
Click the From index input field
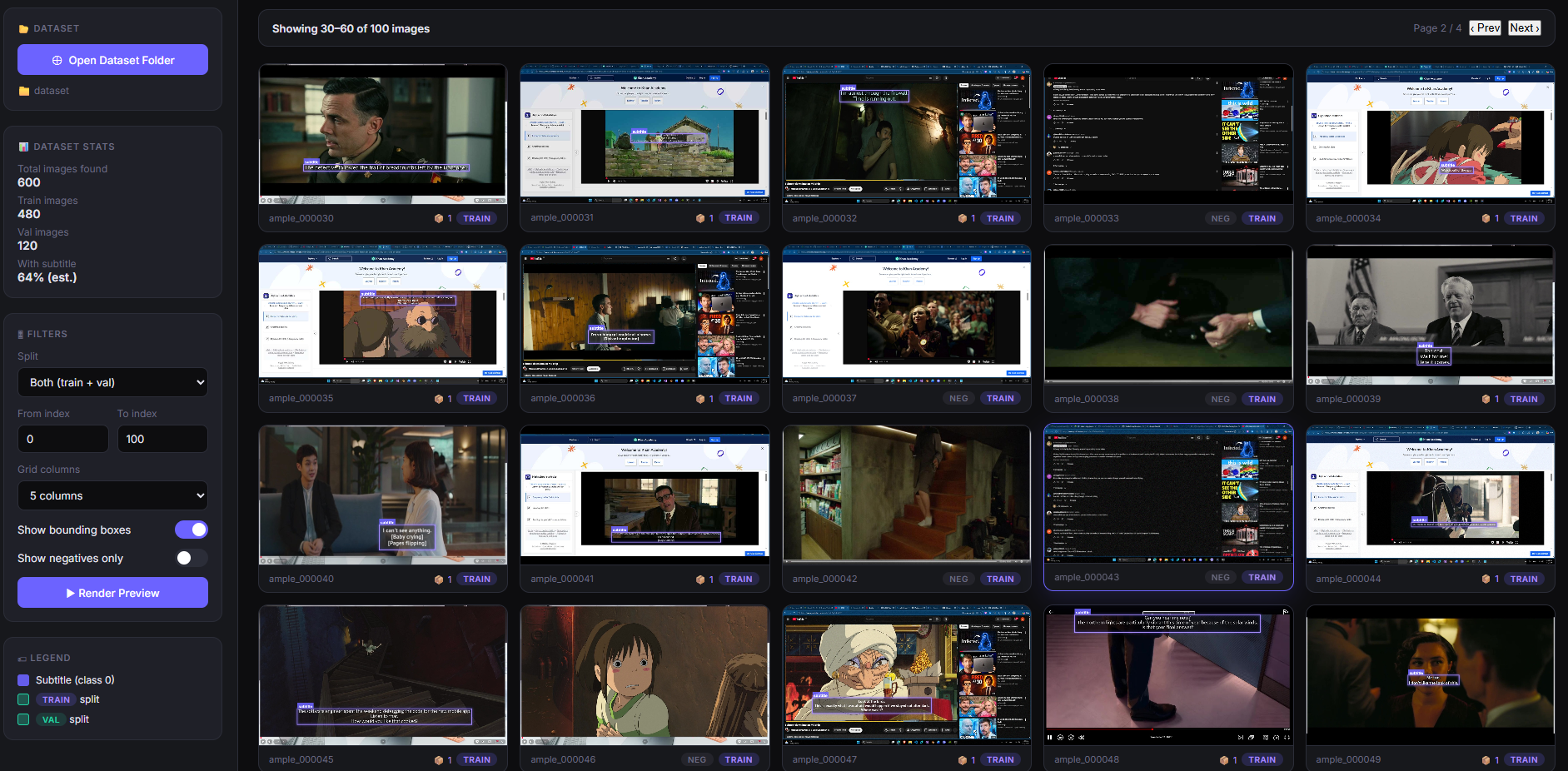point(62,439)
